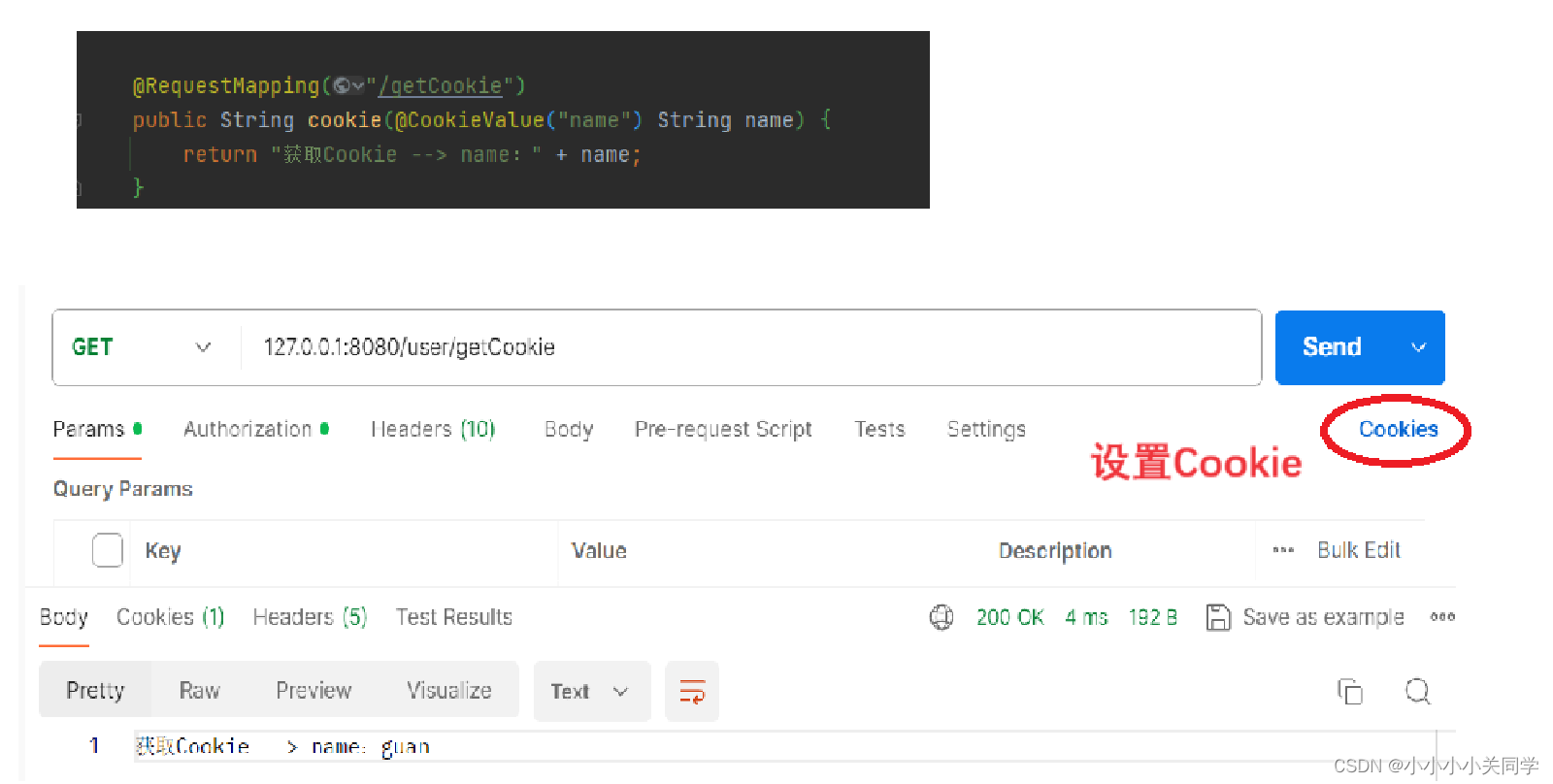The width and height of the screenshot is (1553, 784).
Task: Open the Authorization tab
Action: pos(256,429)
